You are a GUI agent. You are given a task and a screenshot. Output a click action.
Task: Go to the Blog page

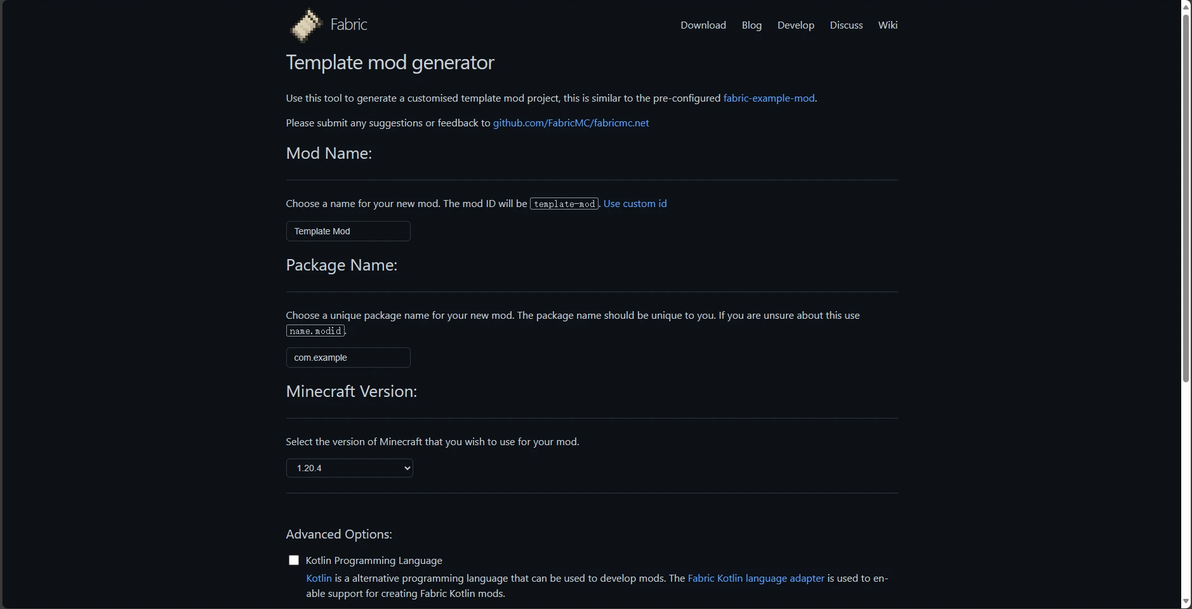tap(752, 25)
